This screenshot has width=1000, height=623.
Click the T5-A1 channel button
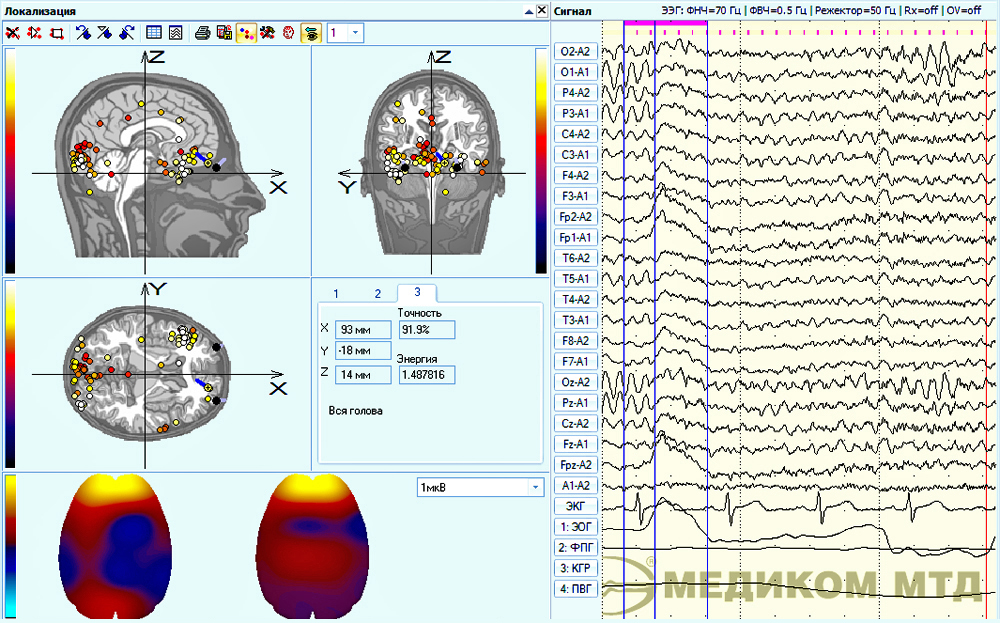tap(576, 279)
